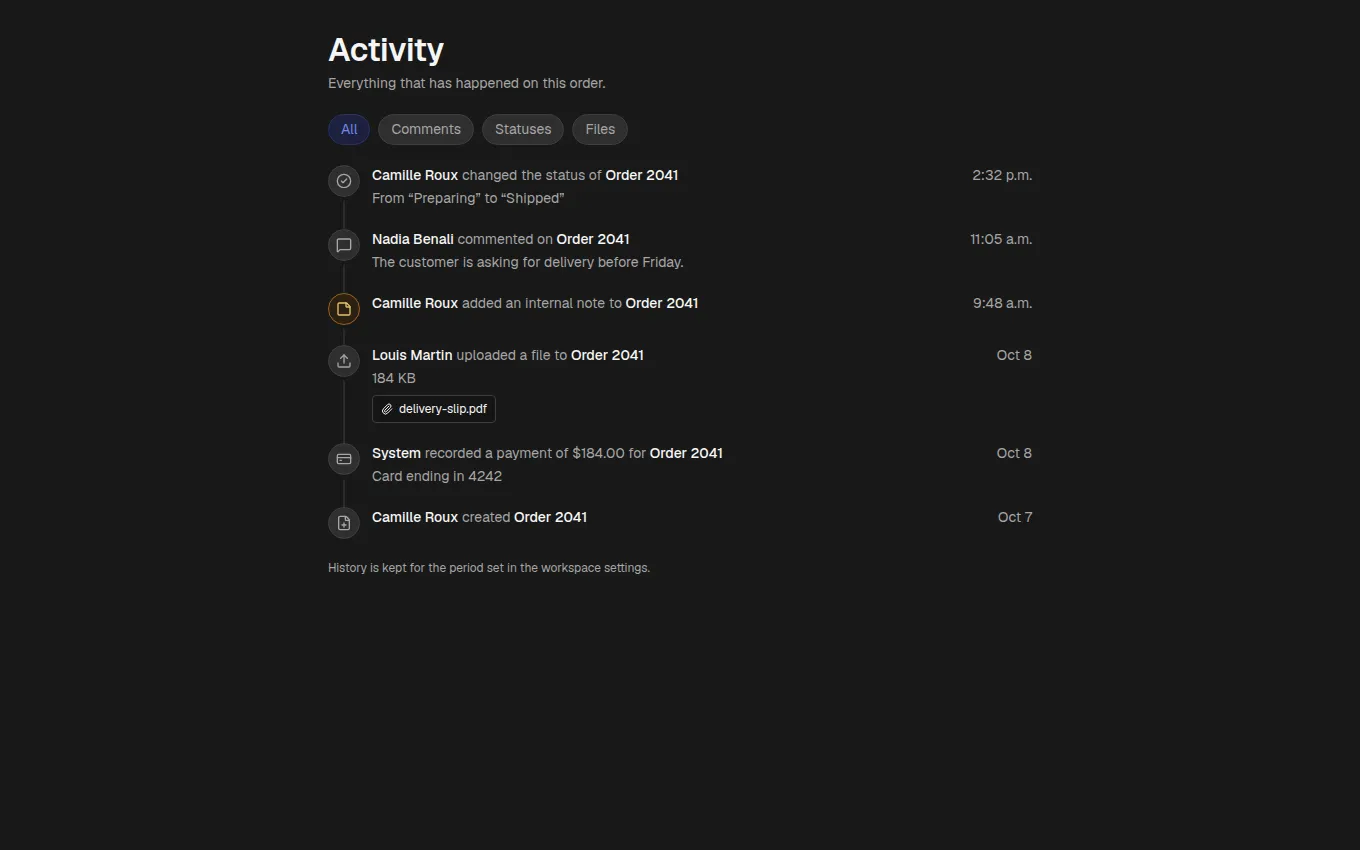Click the 9:48 a.m. timestamp
Screen dimensions: 1360x850
pyautogui.click(x=1003, y=303)
